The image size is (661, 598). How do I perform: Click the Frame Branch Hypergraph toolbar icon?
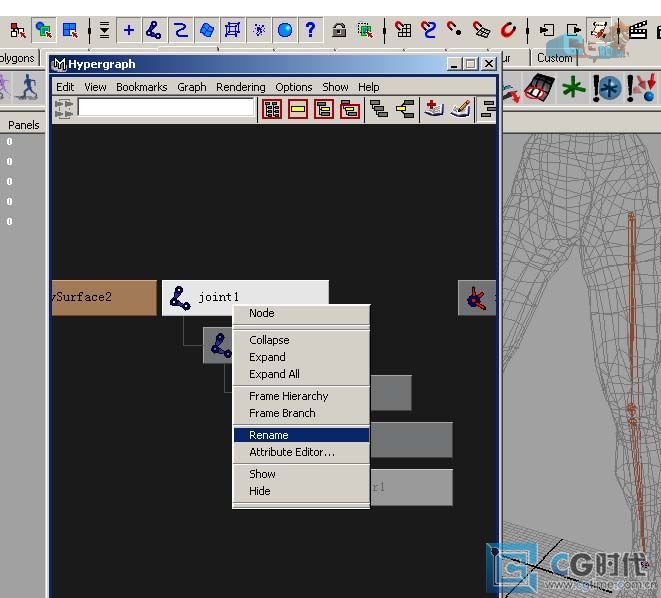click(x=350, y=110)
